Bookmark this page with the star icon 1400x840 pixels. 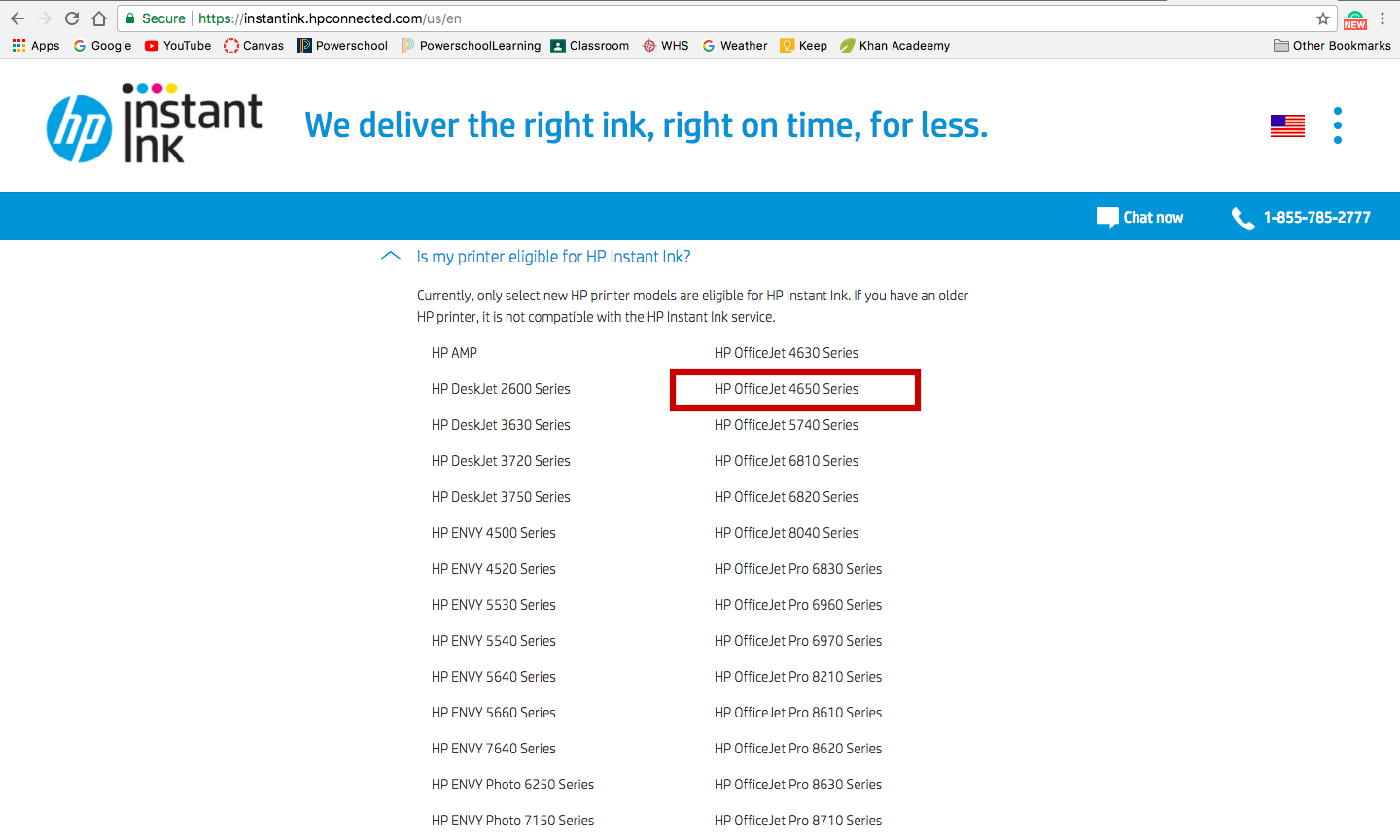pos(1323,18)
